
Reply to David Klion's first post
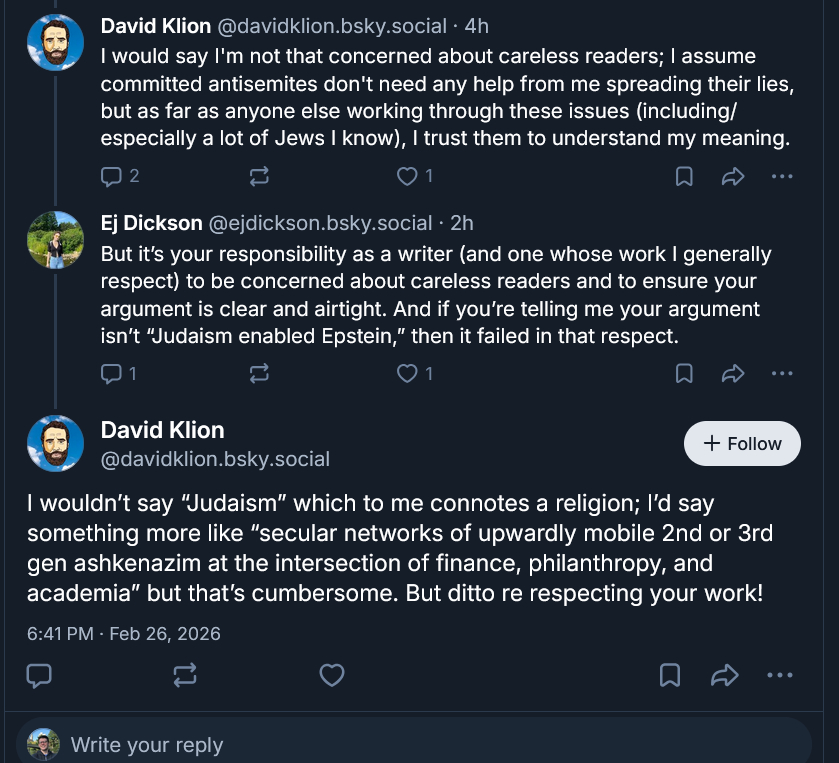tap(111, 177)
